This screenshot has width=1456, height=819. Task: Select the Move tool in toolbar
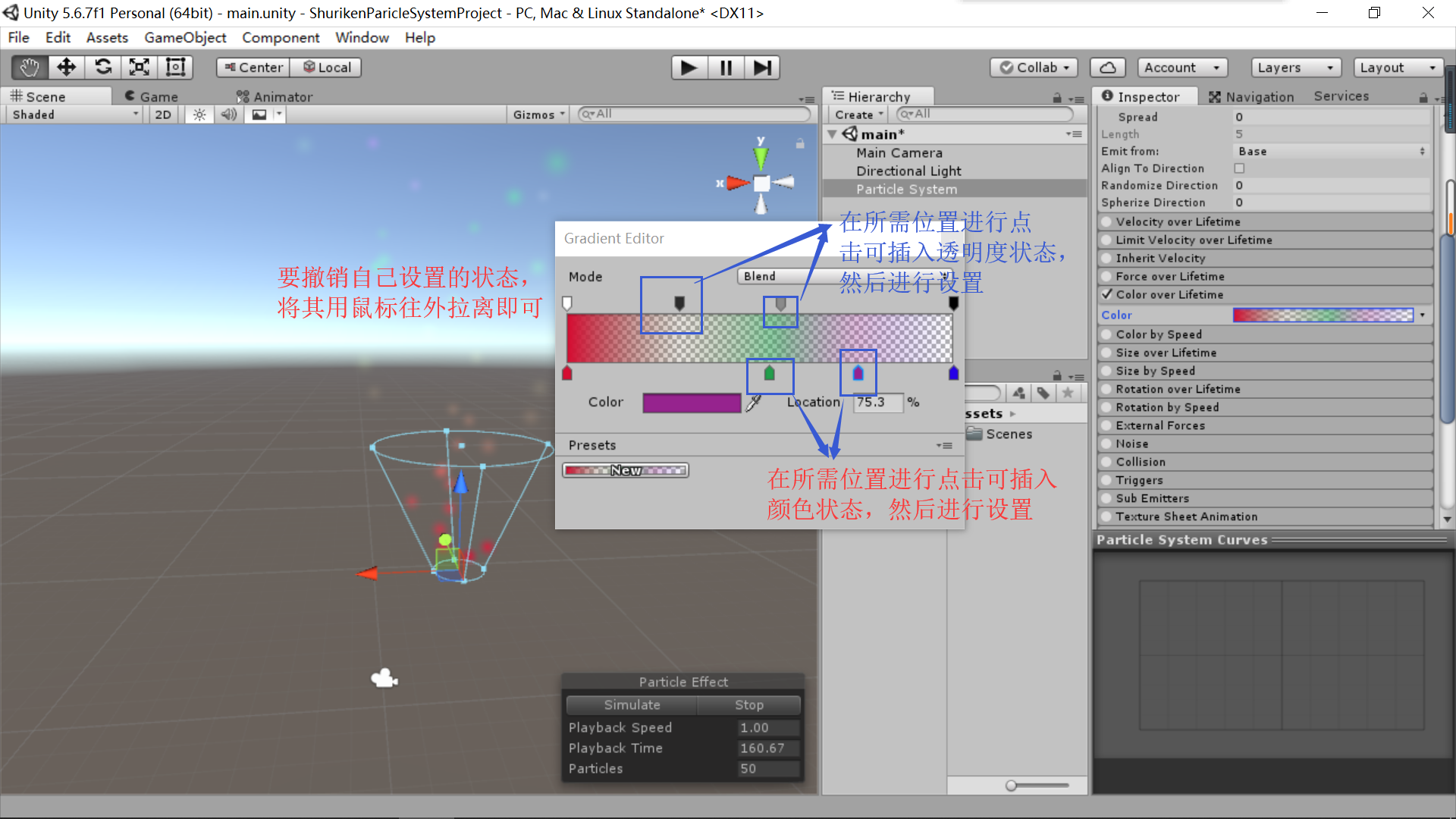point(65,67)
